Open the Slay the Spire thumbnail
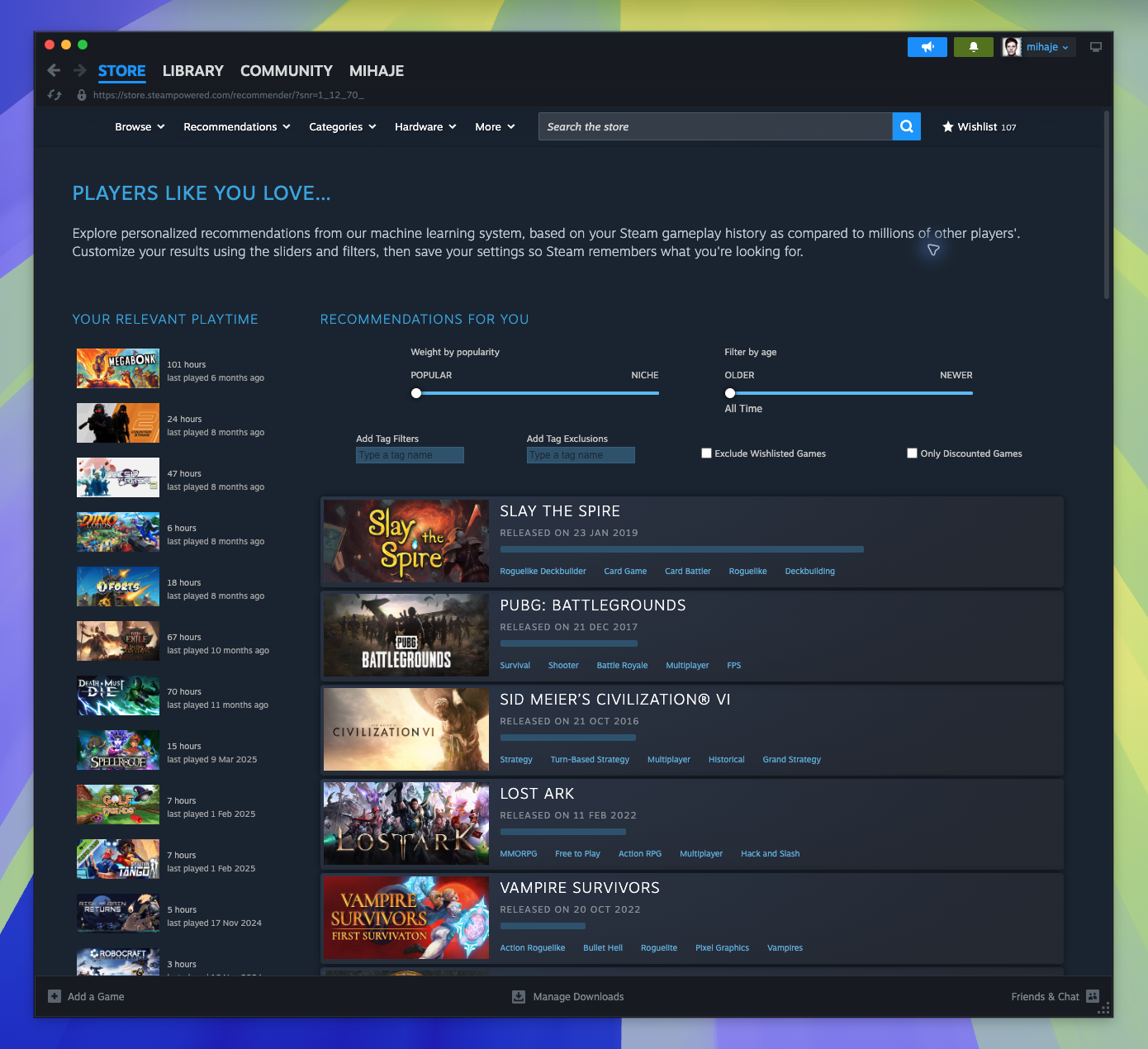This screenshot has height=1049, width=1148. click(406, 541)
